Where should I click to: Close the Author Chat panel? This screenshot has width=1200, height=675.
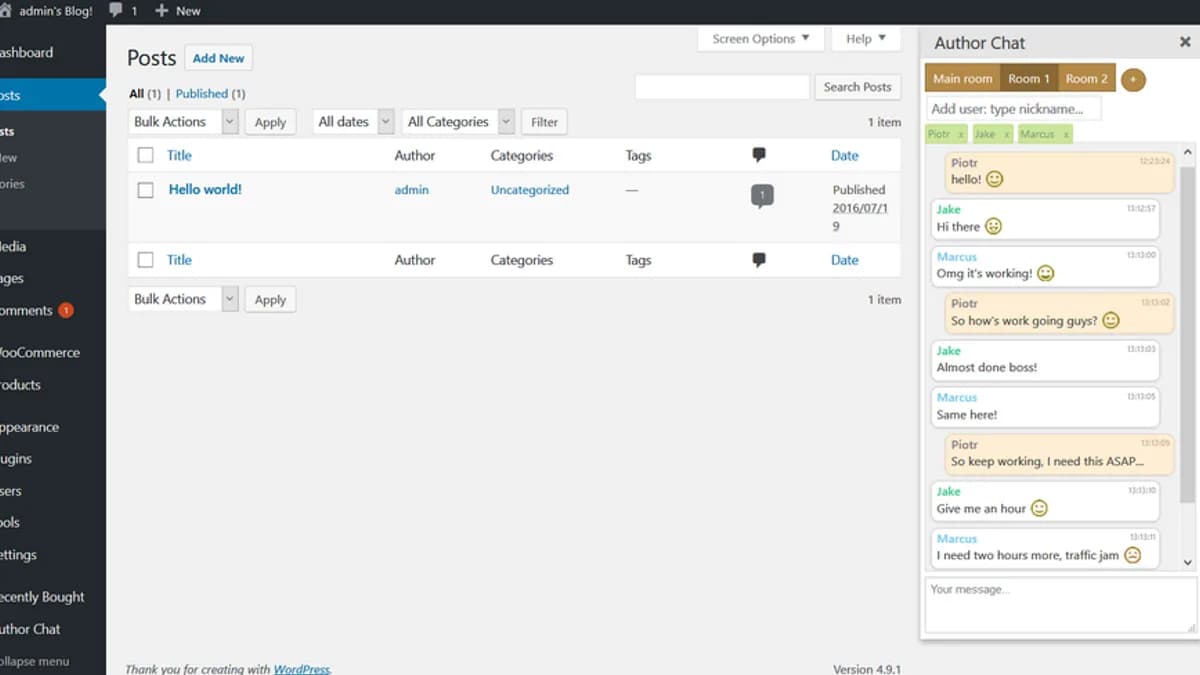1185,42
